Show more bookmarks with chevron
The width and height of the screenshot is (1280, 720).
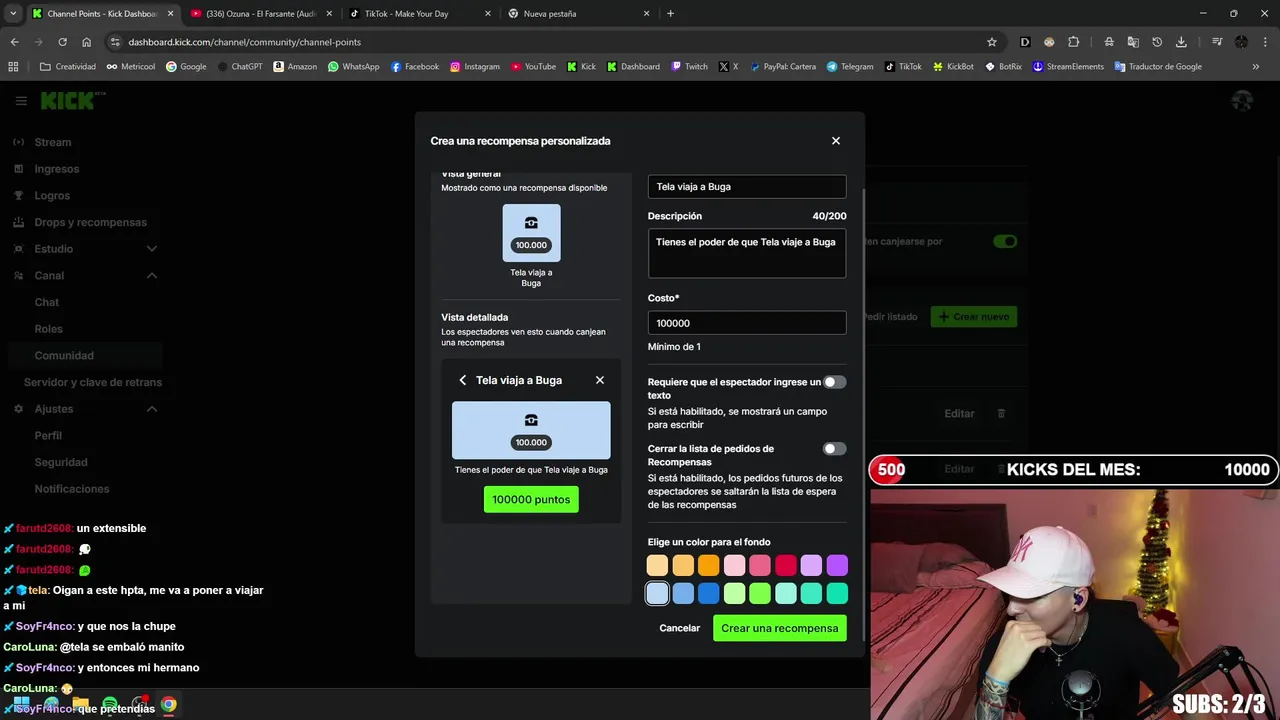[1256, 67]
